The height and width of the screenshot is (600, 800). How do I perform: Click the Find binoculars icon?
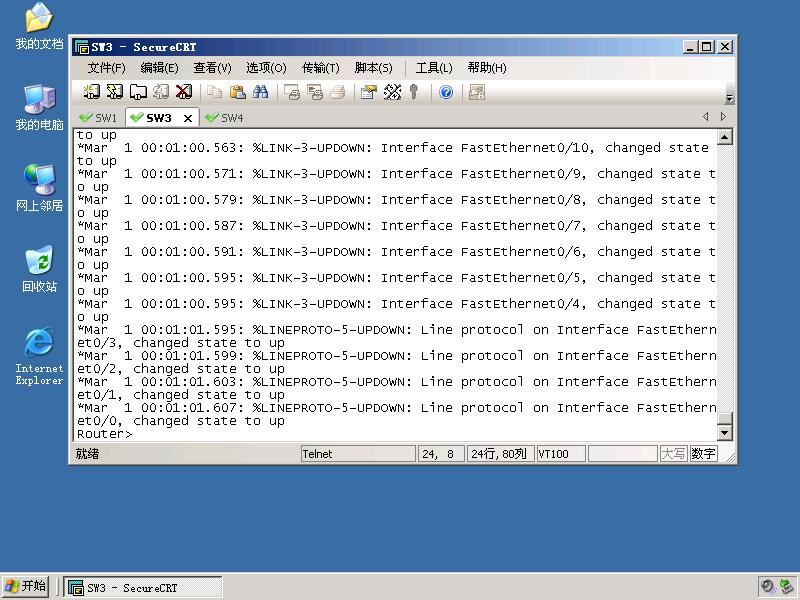(261, 92)
